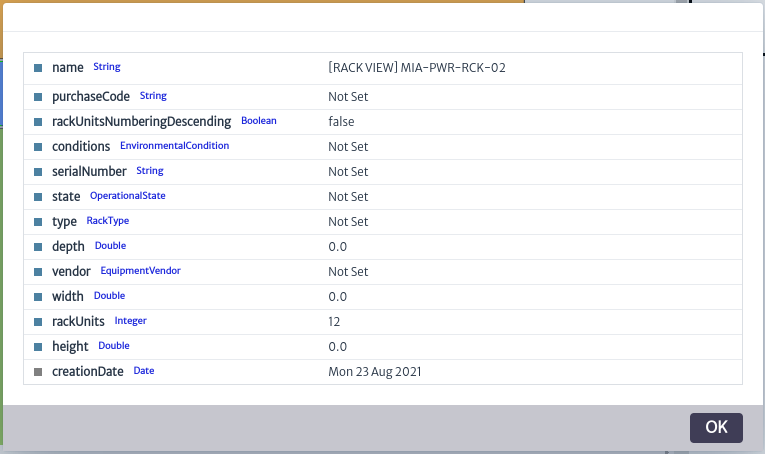Select the square icon beside purchaseCode
This screenshot has width=765, height=454.
click(38, 97)
